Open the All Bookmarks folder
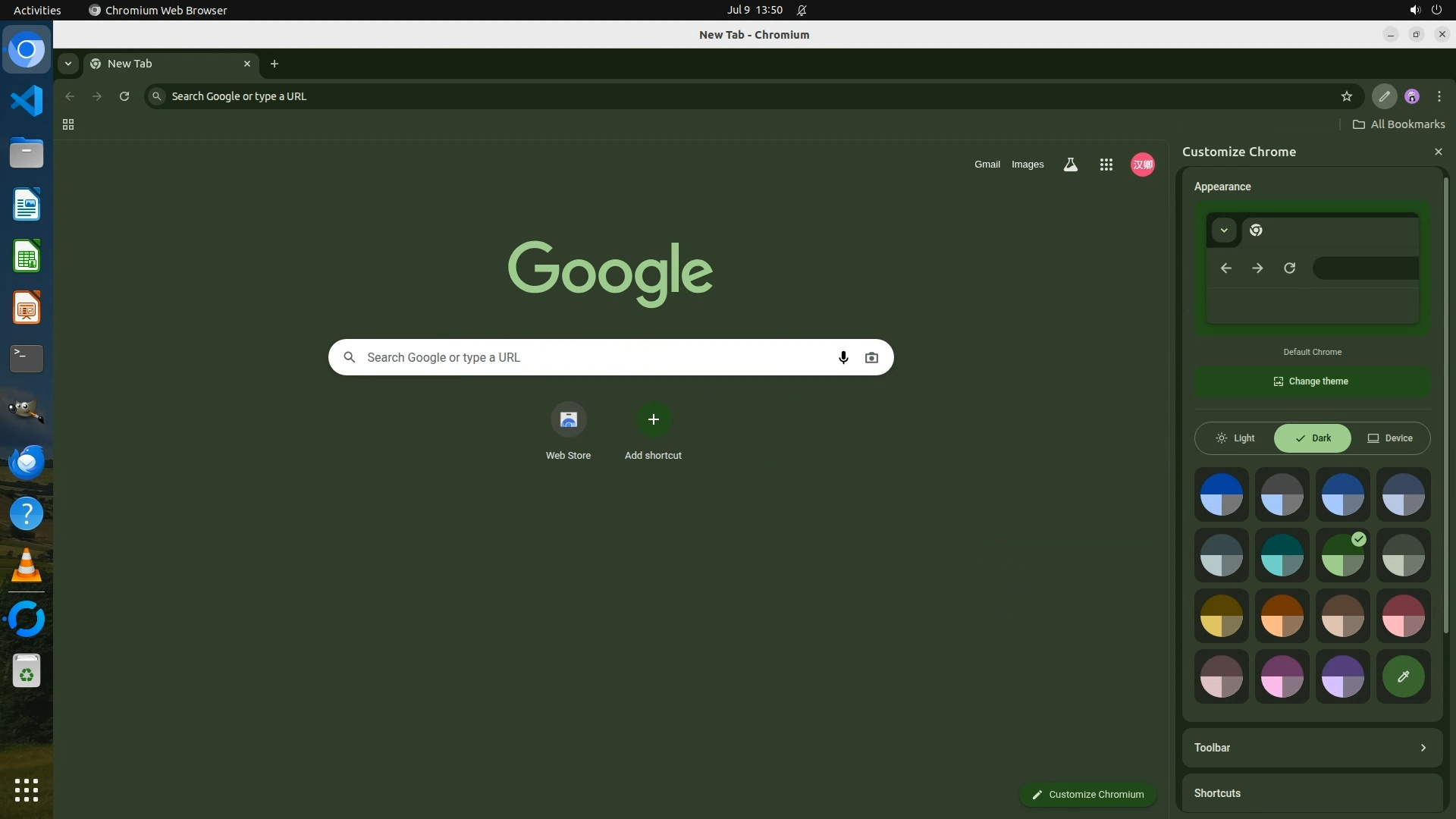 coord(1398,124)
